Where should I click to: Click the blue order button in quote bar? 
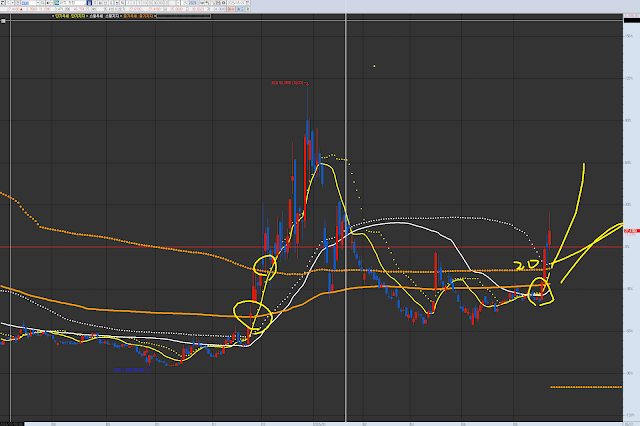(240, 9)
